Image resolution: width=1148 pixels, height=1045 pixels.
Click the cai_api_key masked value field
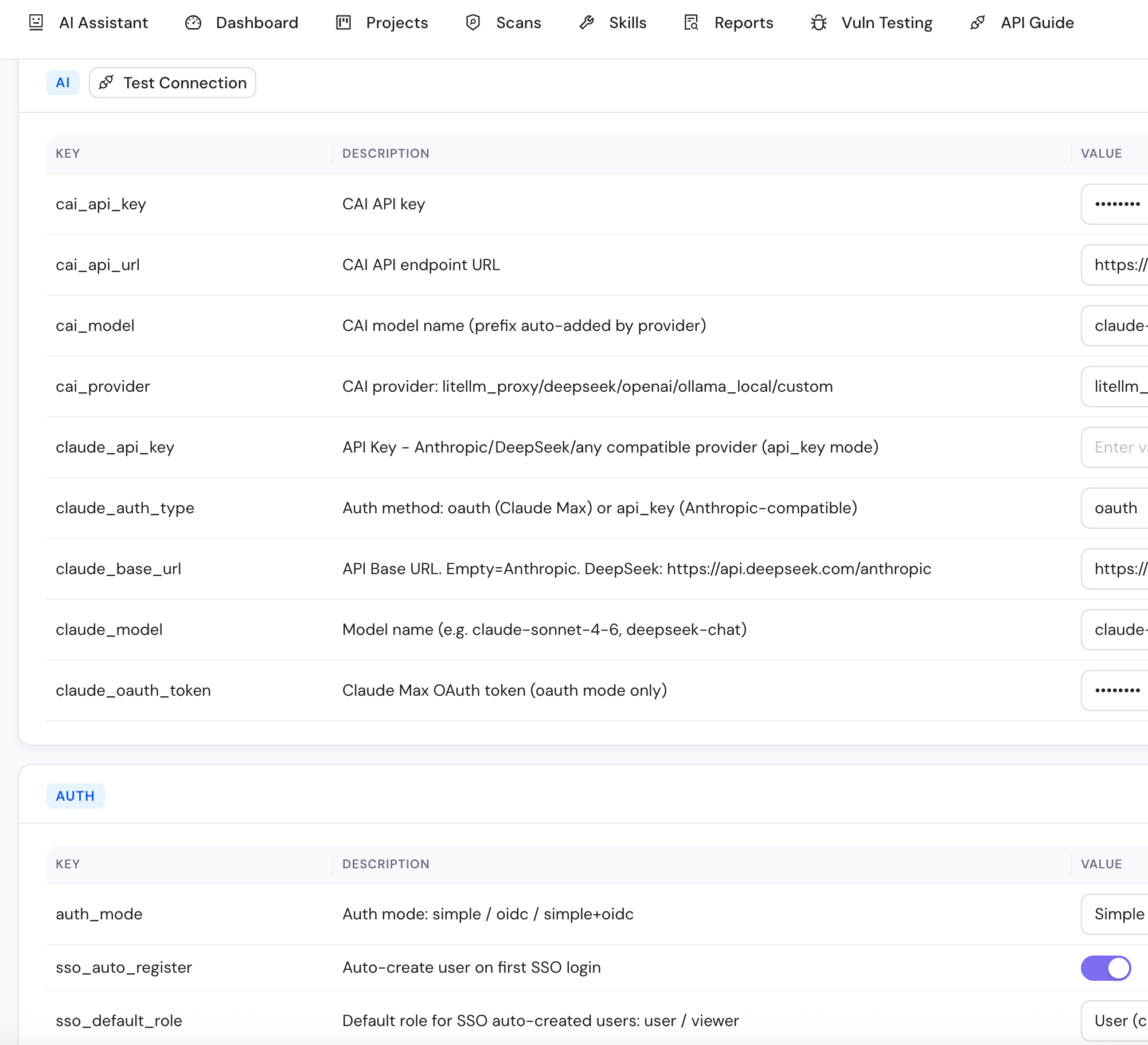coord(1115,204)
